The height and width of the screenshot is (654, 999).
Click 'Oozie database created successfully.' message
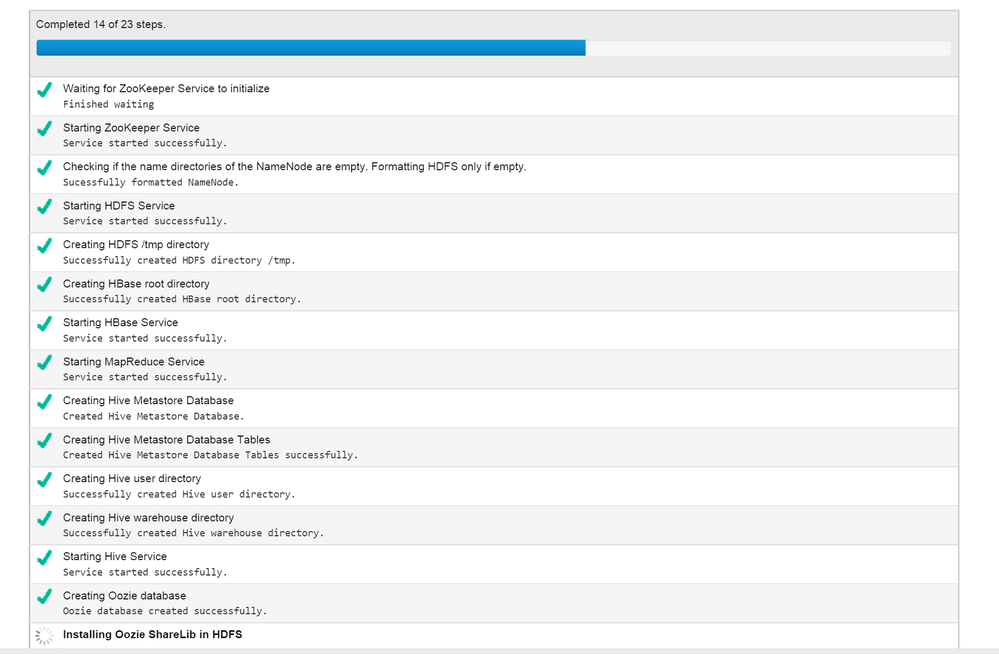tap(165, 611)
